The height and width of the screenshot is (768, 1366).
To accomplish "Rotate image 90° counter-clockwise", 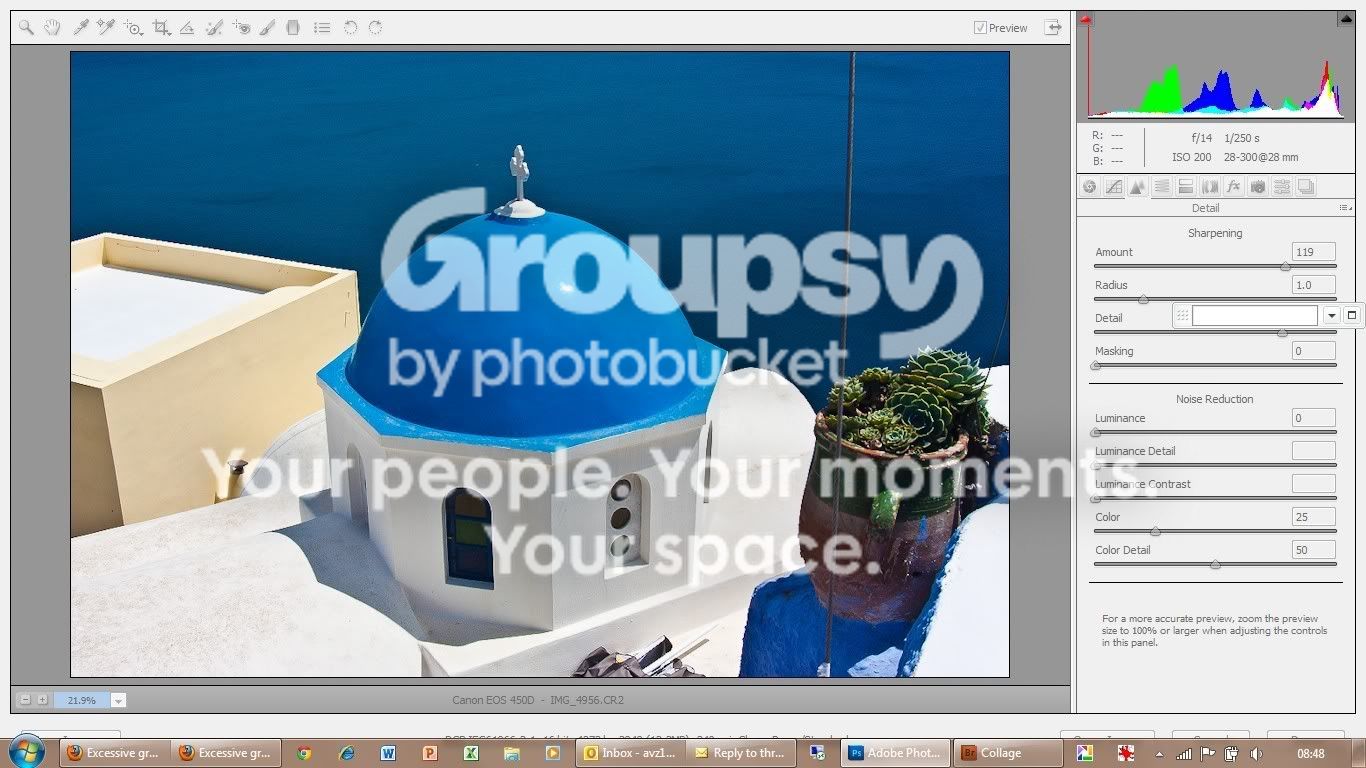I will [x=350, y=28].
